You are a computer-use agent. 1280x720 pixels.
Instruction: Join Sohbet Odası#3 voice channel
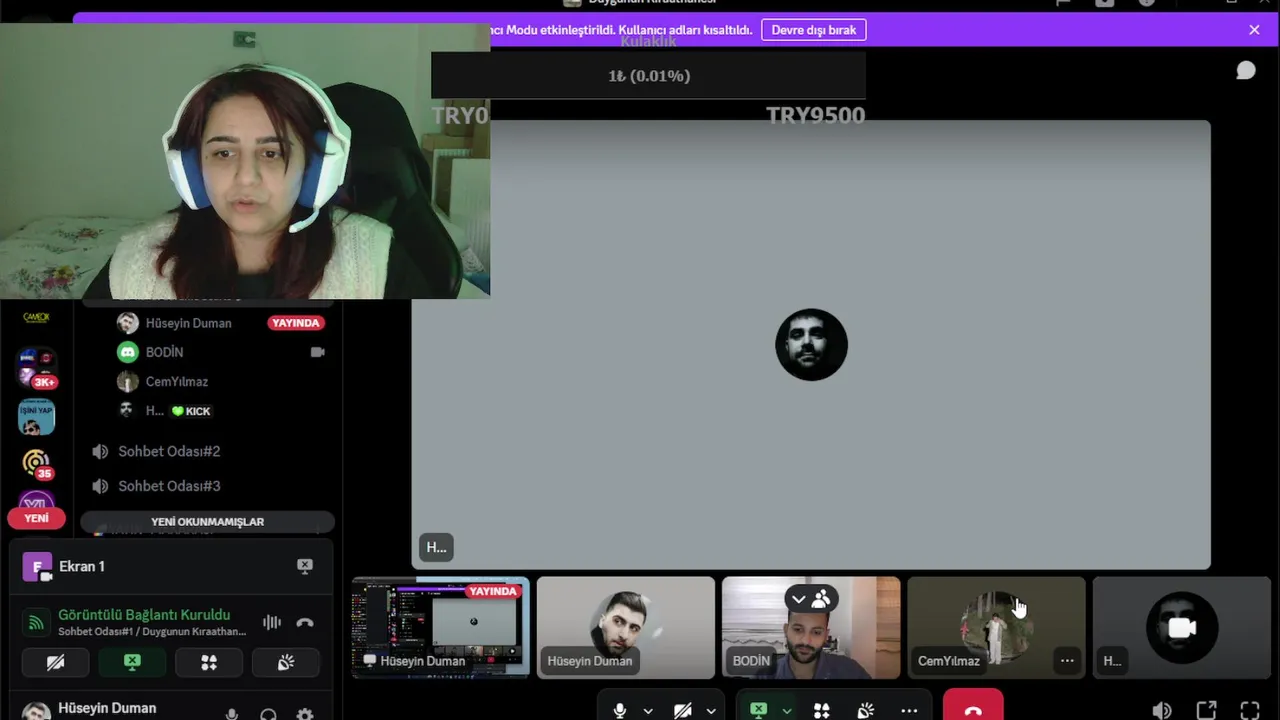tap(169, 486)
